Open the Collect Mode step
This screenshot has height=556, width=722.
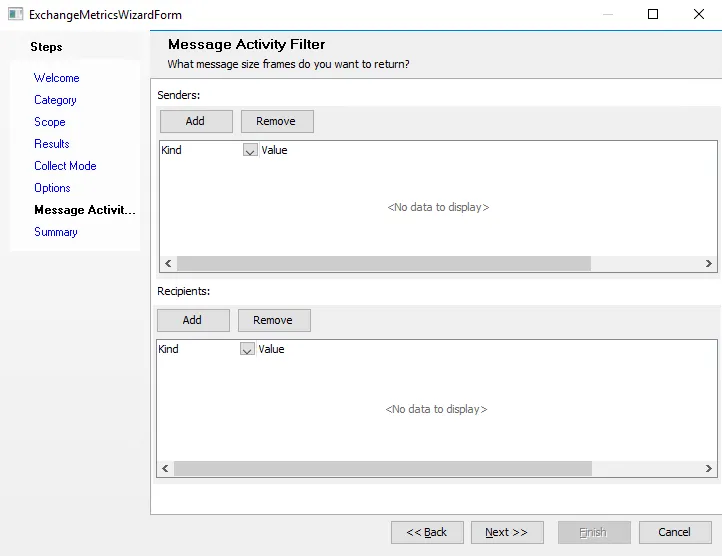(x=65, y=166)
